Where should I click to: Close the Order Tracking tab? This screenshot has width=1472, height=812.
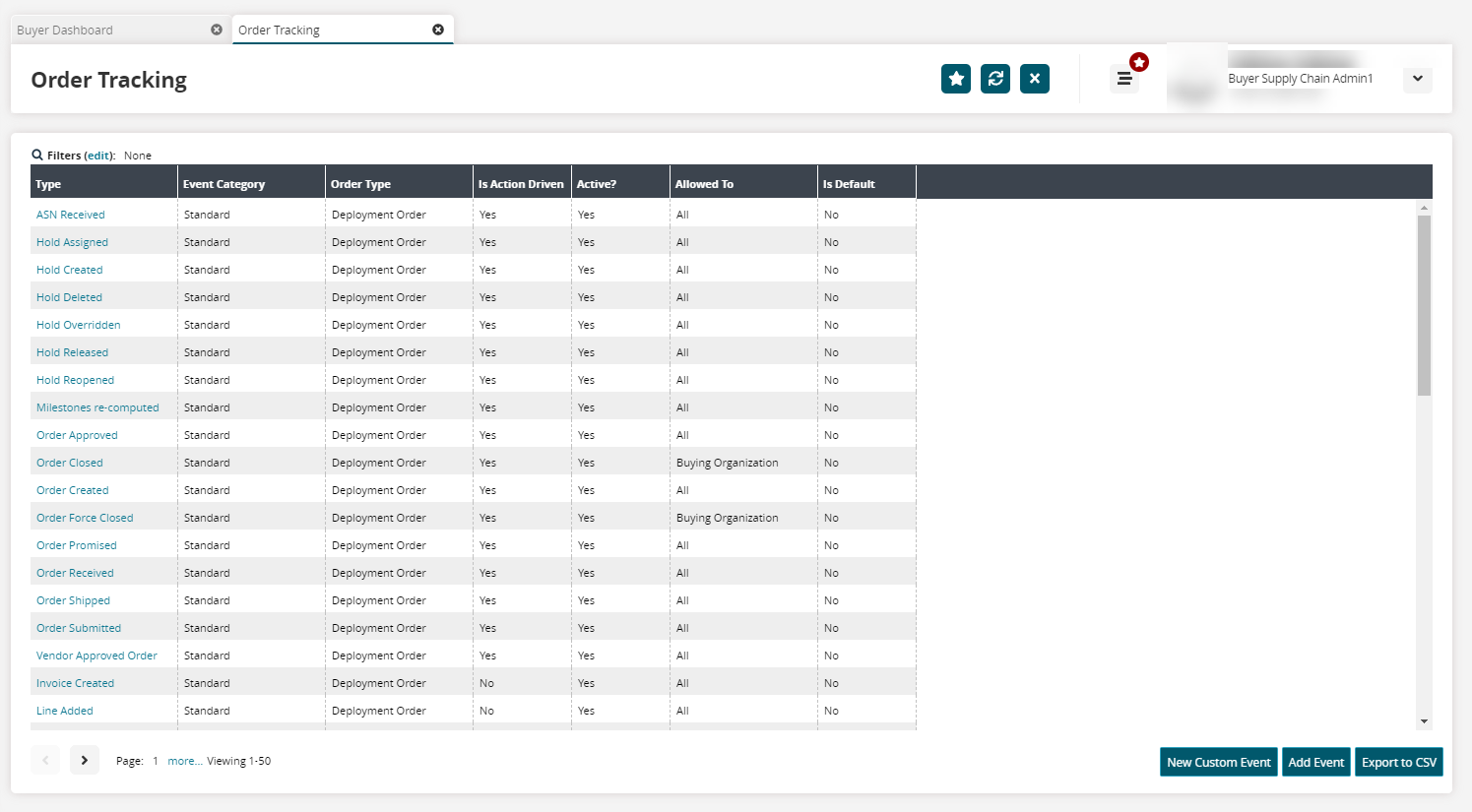point(438,30)
